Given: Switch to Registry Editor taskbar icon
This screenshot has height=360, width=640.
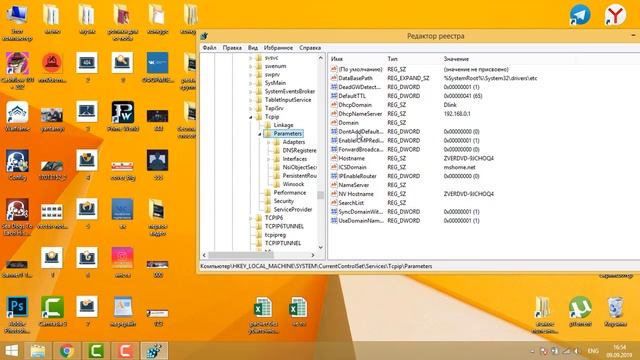Looking at the screenshot, I should pos(154,351).
